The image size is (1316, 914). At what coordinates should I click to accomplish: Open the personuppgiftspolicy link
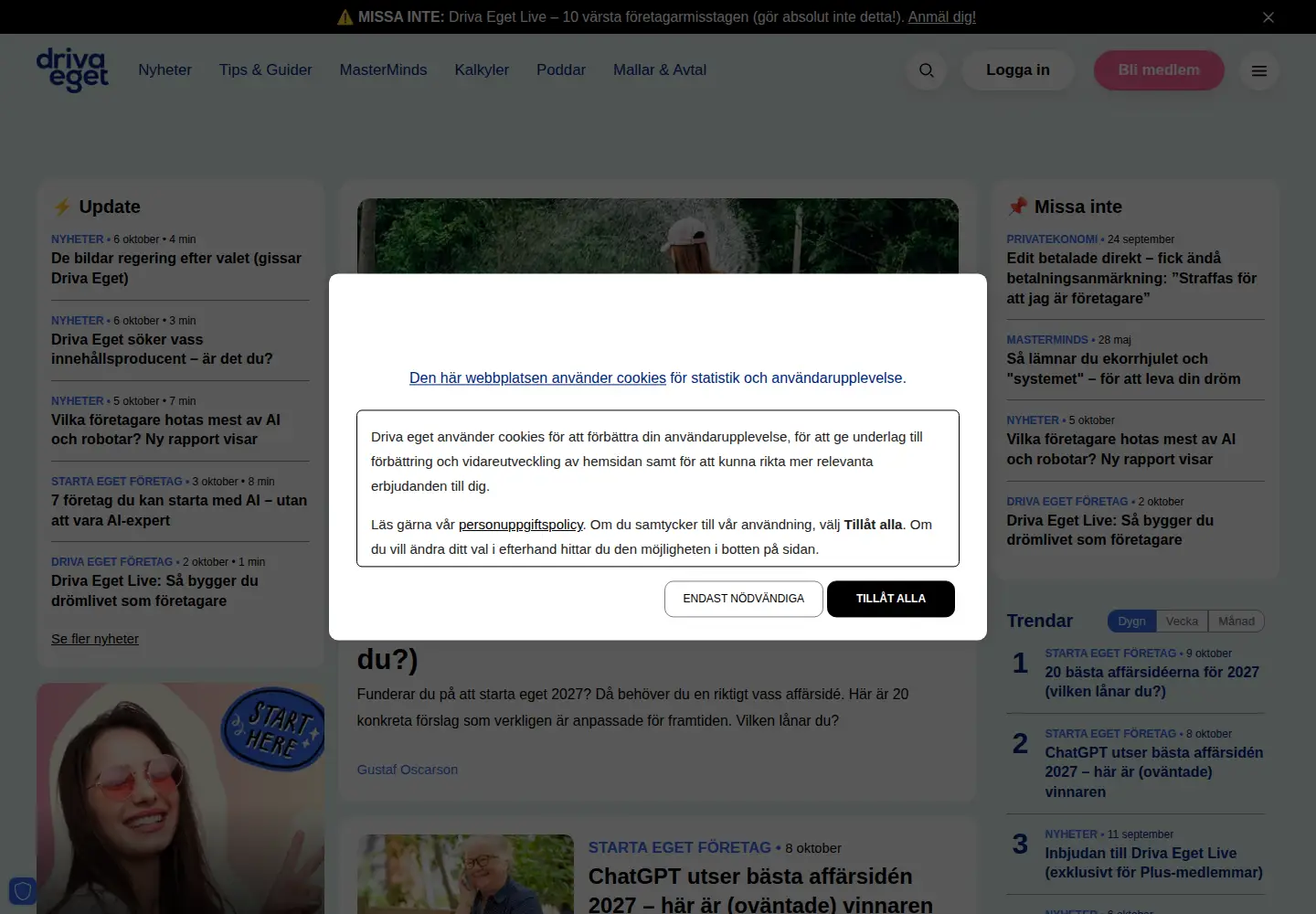tap(521, 525)
